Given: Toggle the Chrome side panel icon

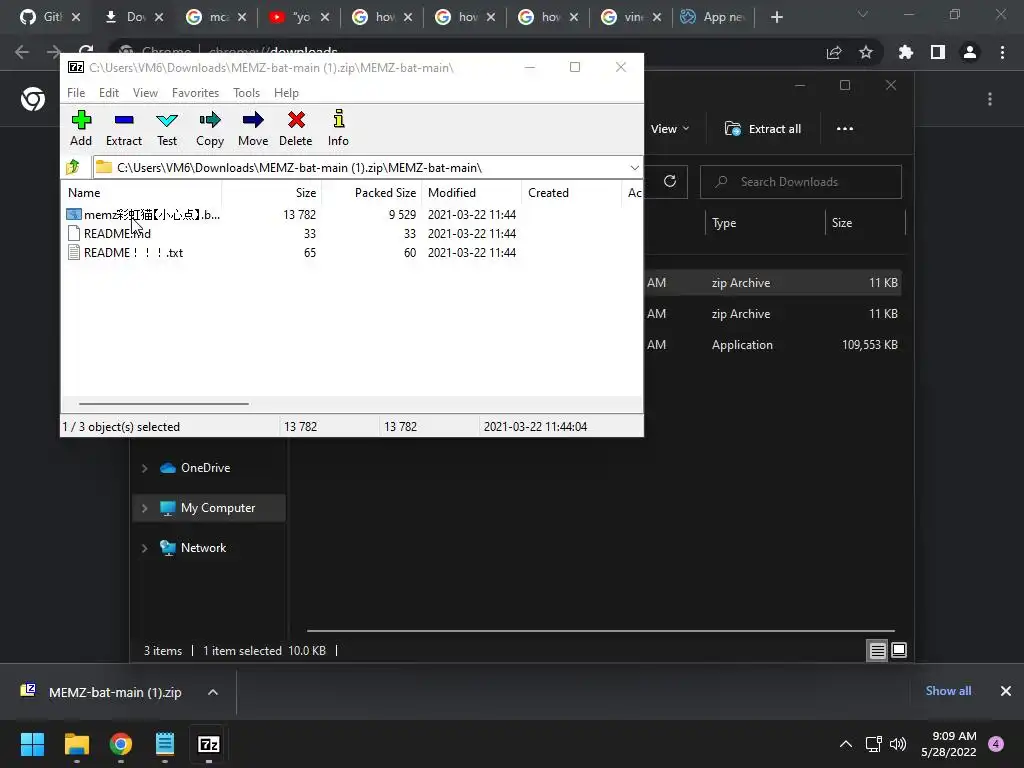Looking at the screenshot, I should (x=938, y=52).
